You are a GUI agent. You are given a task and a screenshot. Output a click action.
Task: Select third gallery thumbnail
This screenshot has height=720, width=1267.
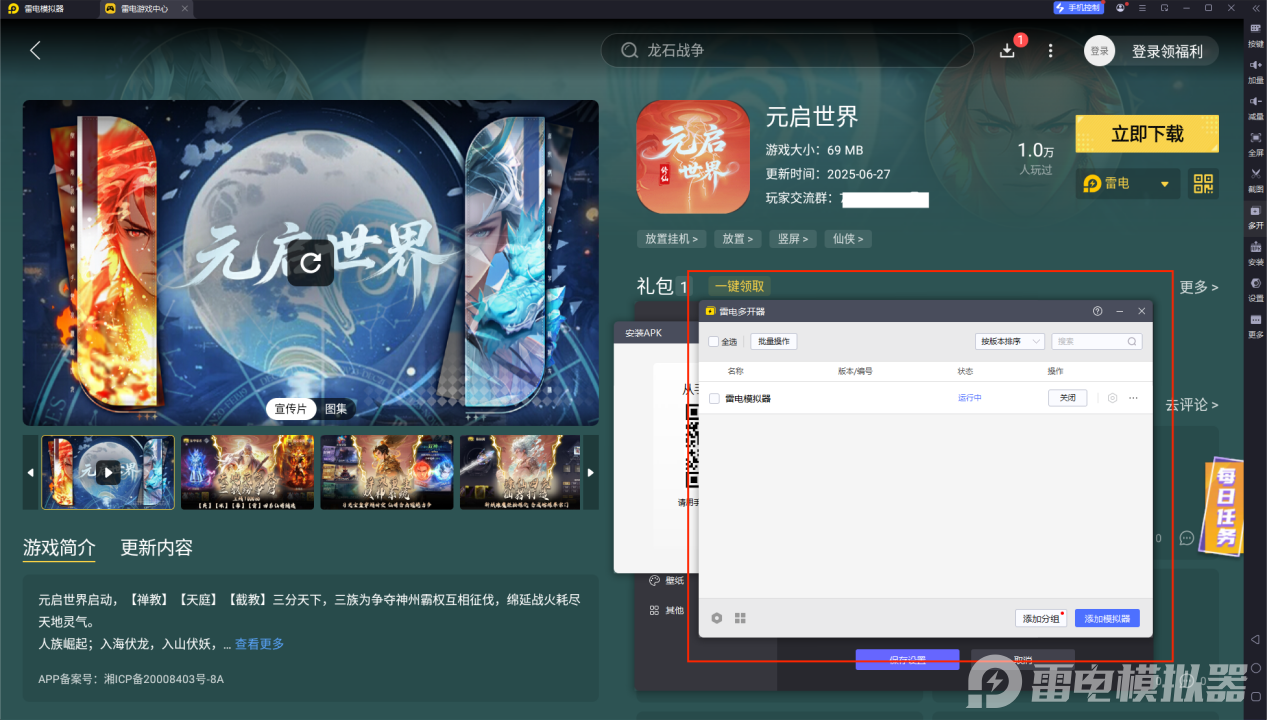(387, 472)
